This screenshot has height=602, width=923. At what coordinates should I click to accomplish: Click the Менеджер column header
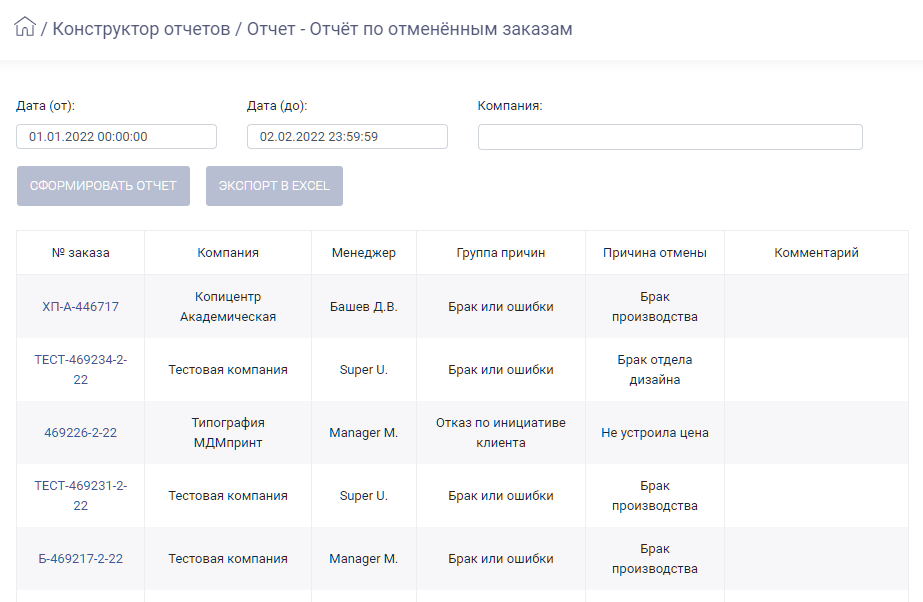(x=364, y=252)
